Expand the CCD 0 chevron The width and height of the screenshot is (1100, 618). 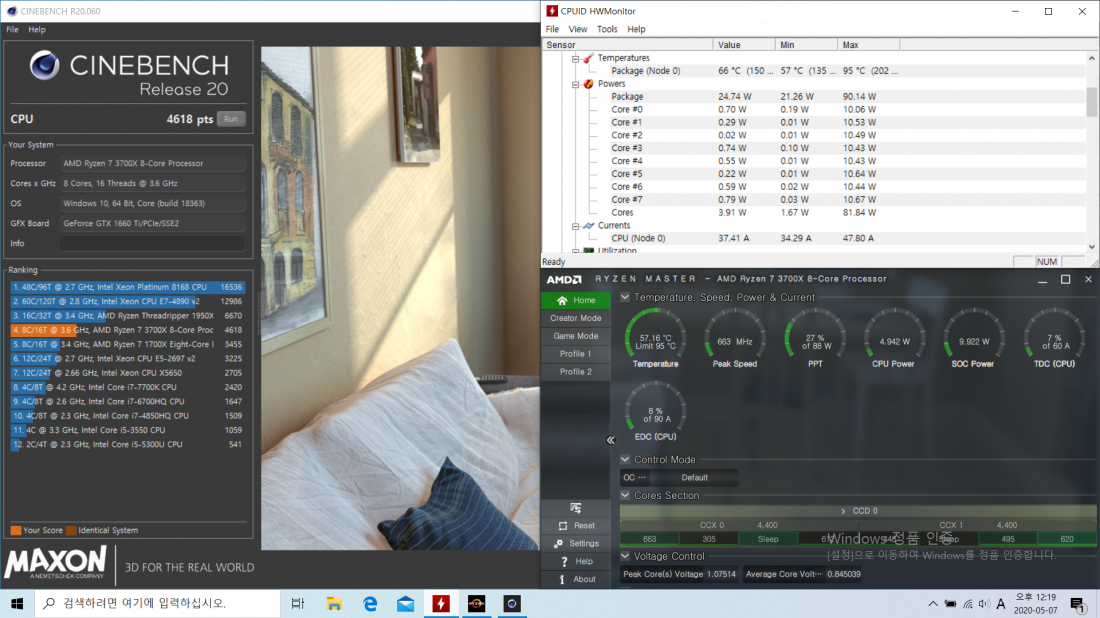(843, 511)
